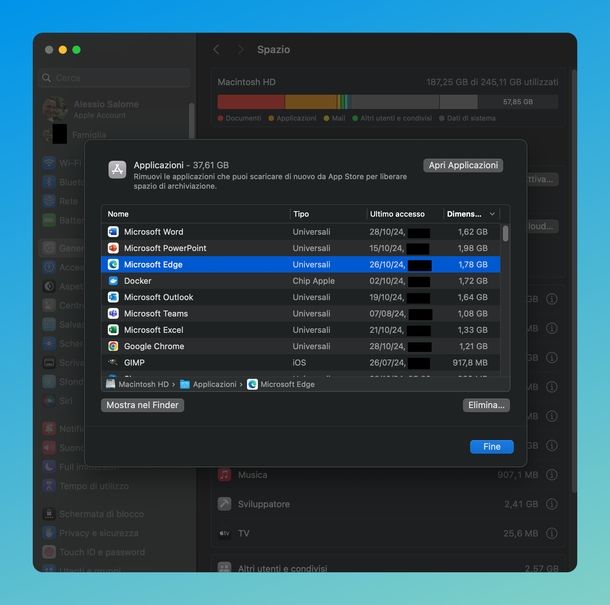This screenshot has width=610, height=605.
Task: Click the Schermata di blocco sidebar icon
Action: coord(49,514)
